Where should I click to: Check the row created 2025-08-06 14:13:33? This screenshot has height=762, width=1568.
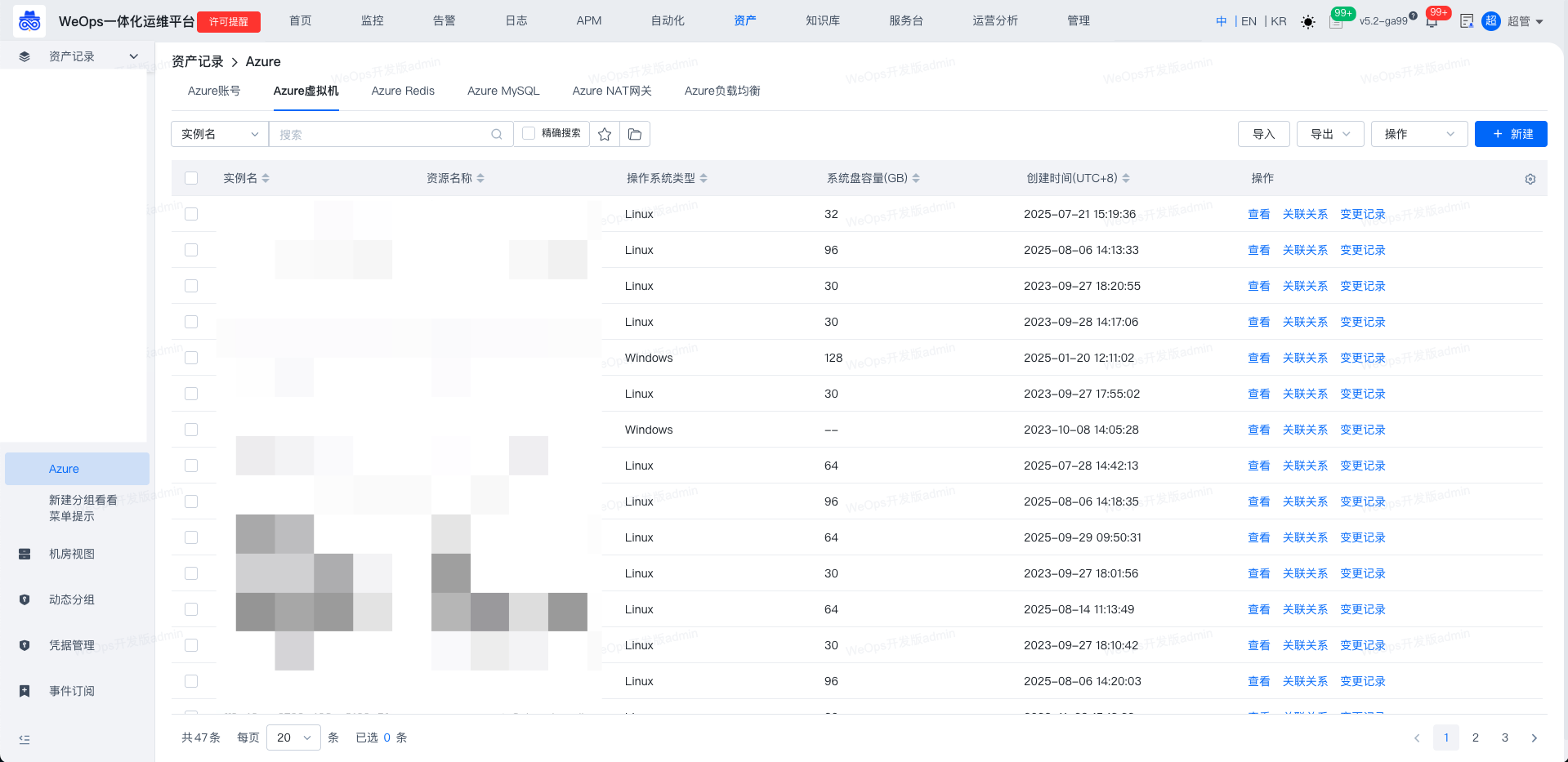click(x=191, y=250)
